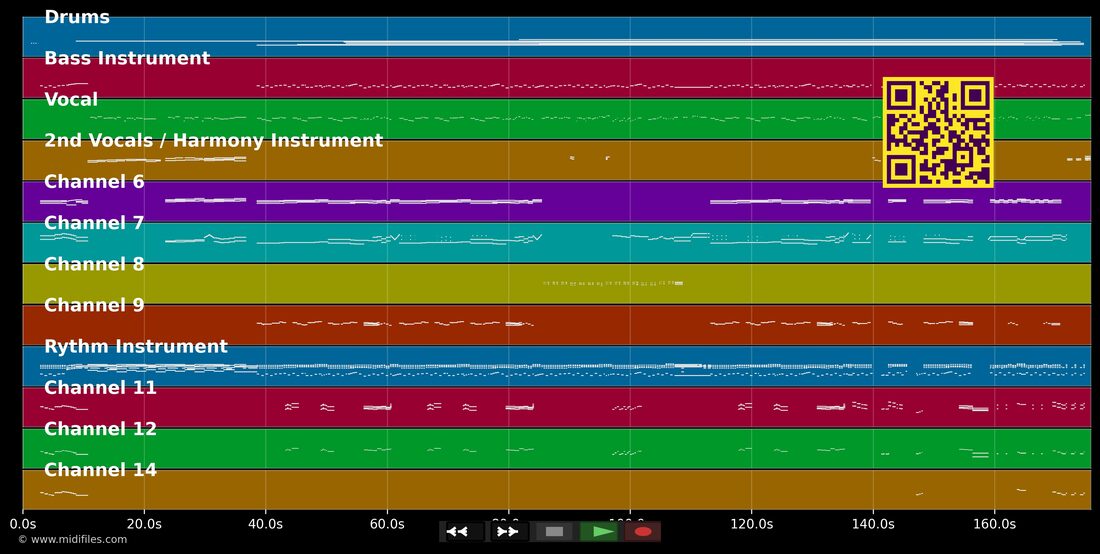Click the yellow QR code image
This screenshot has height=554, width=1100.
pos(938,133)
